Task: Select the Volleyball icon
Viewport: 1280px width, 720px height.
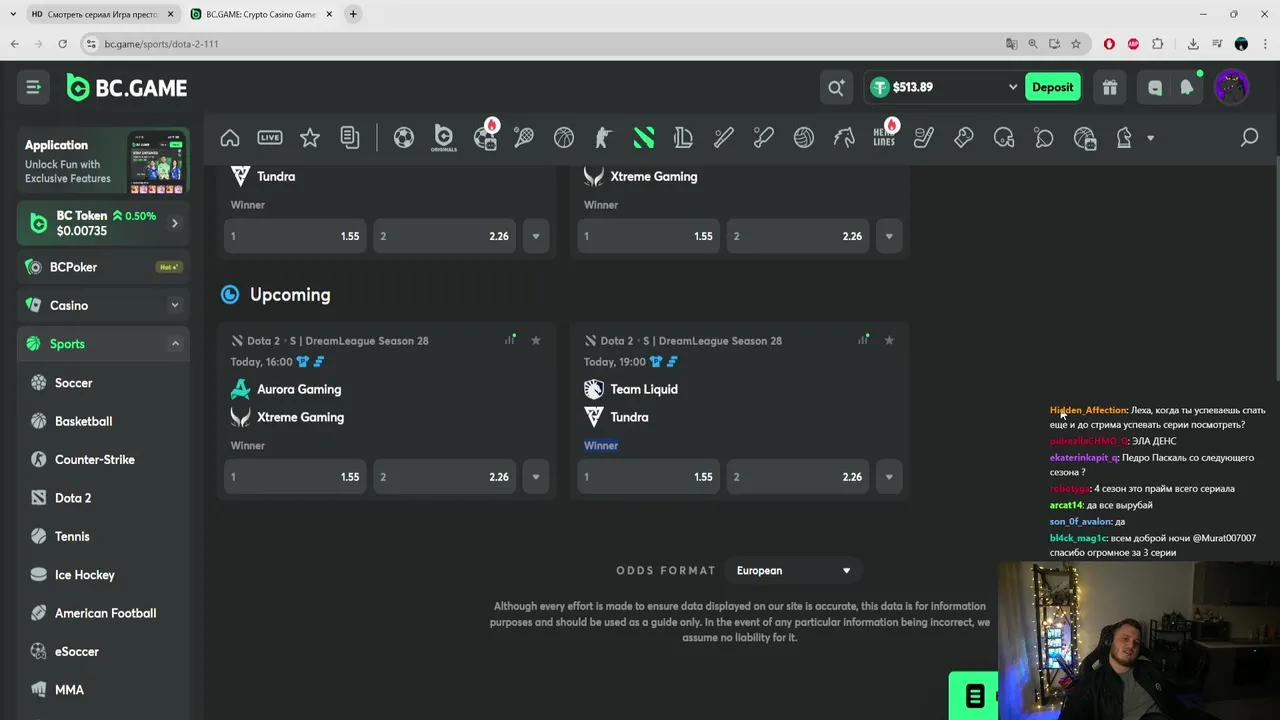Action: [x=804, y=138]
